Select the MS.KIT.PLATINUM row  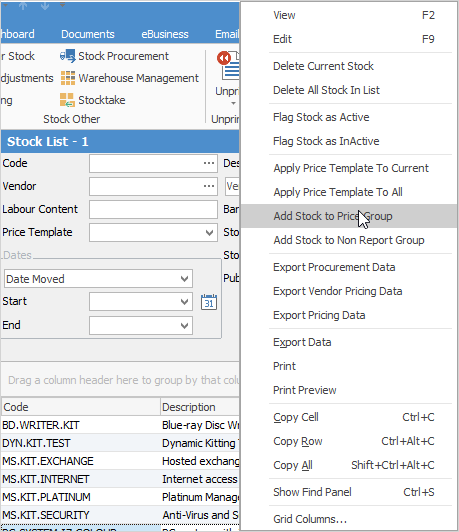120,497
